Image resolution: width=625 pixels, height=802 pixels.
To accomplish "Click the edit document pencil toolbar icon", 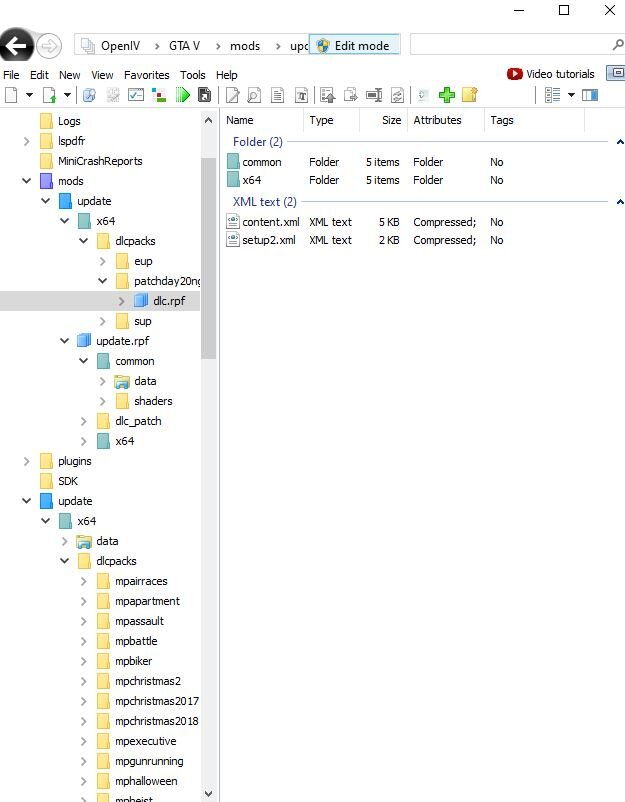I will [x=233, y=95].
